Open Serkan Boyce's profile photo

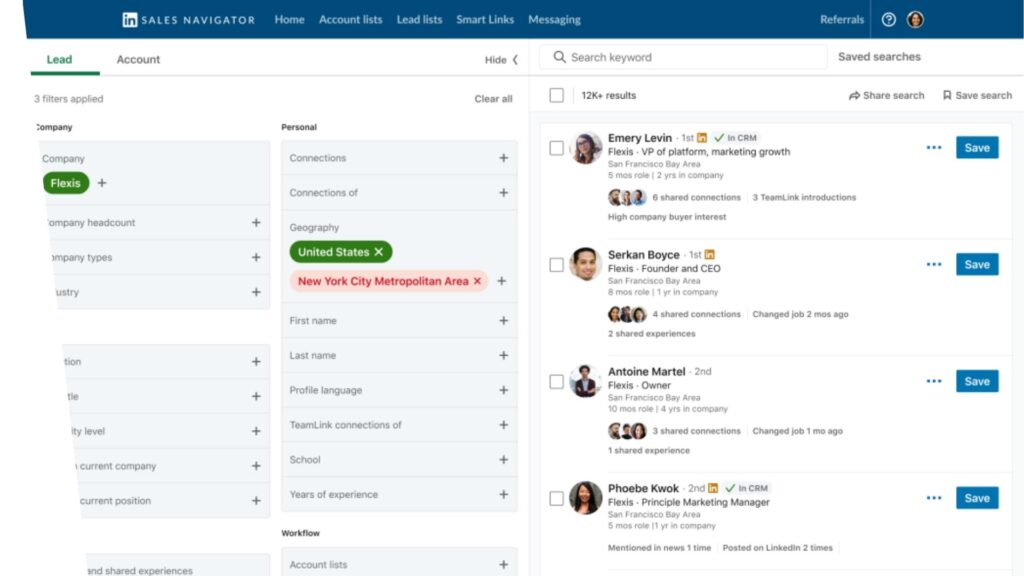point(585,264)
